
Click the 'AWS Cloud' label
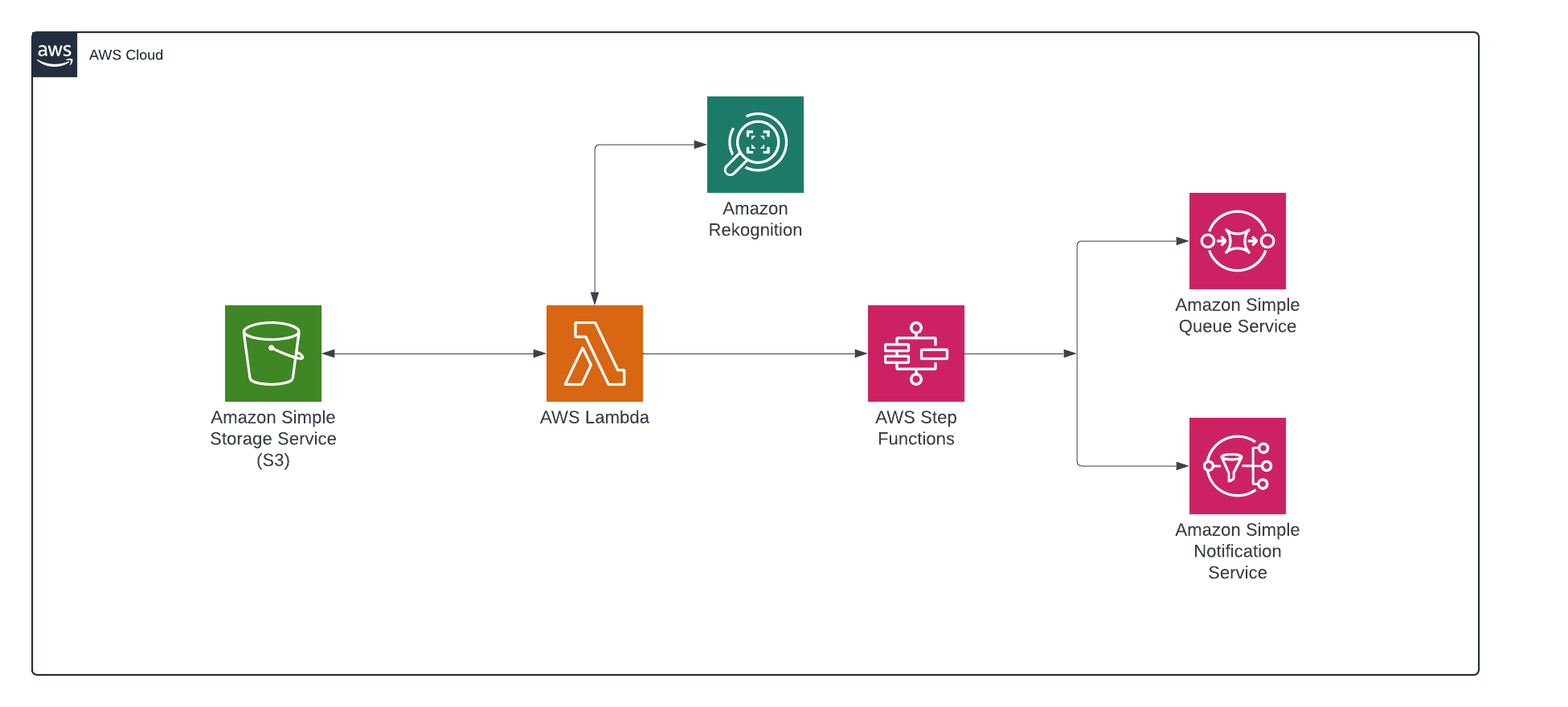point(126,55)
